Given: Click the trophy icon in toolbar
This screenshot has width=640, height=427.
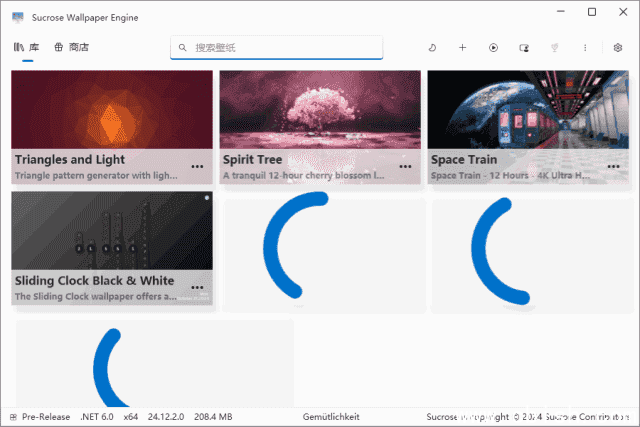Looking at the screenshot, I should pyautogui.click(x=554, y=47).
